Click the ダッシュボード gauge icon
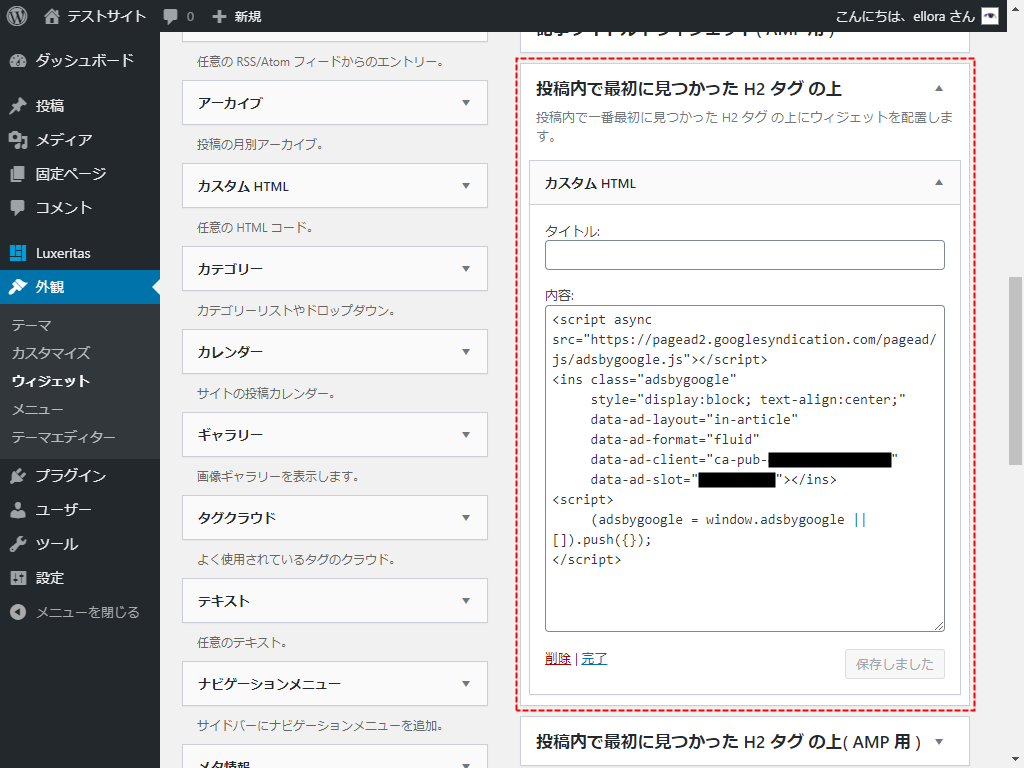Viewport: 1024px width, 768px height. 18,61
